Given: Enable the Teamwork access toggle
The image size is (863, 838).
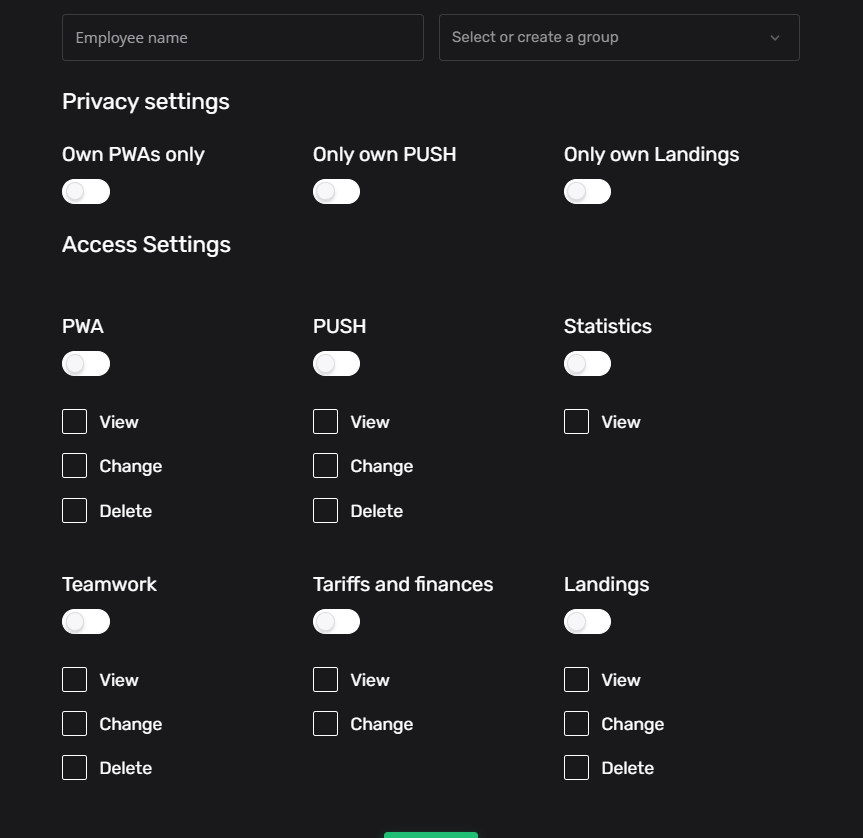Looking at the screenshot, I should (x=86, y=622).
